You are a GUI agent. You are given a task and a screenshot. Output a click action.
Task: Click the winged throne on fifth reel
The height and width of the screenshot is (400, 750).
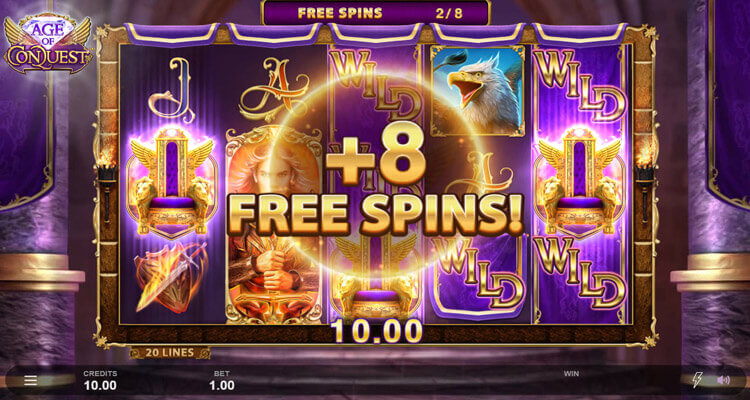[579, 182]
